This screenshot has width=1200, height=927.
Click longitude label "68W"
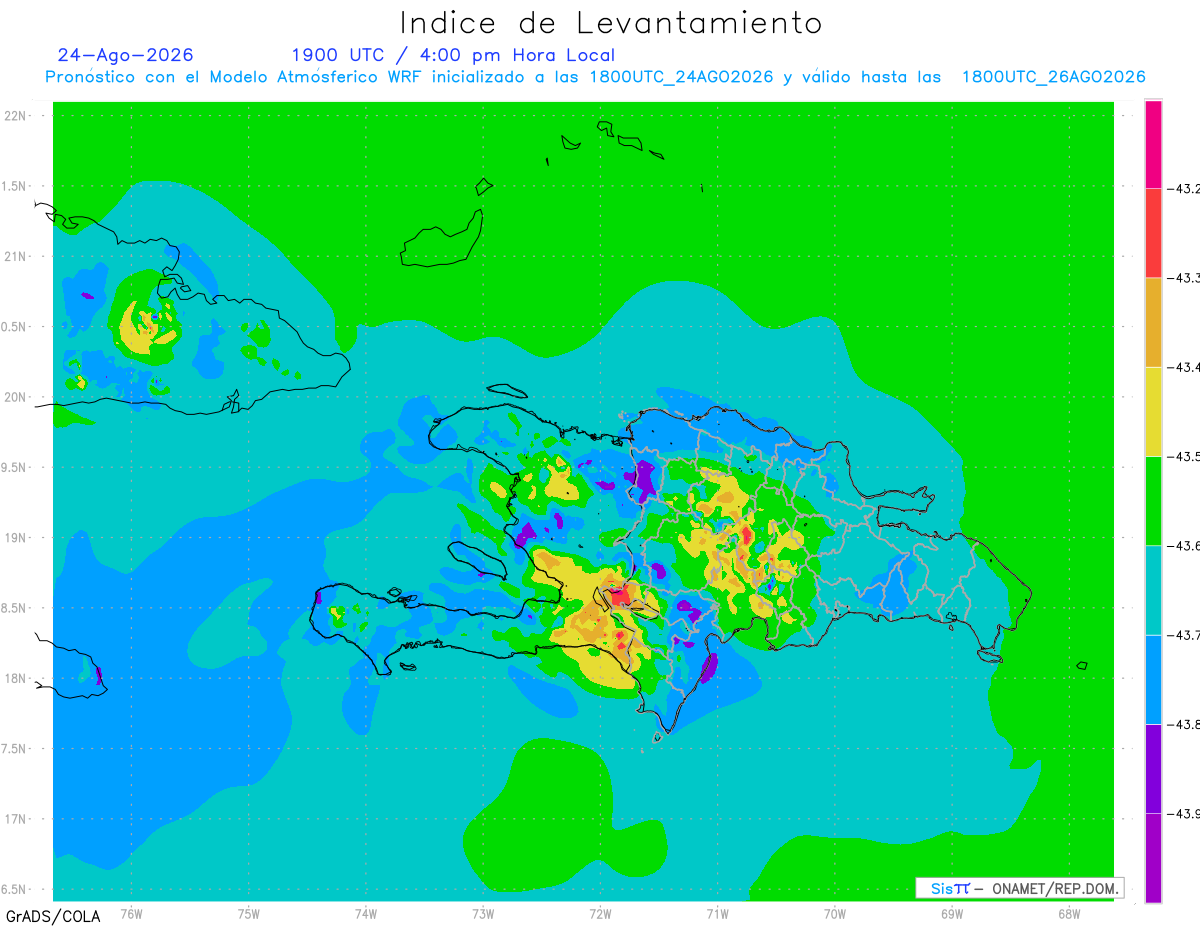[x=1069, y=914]
